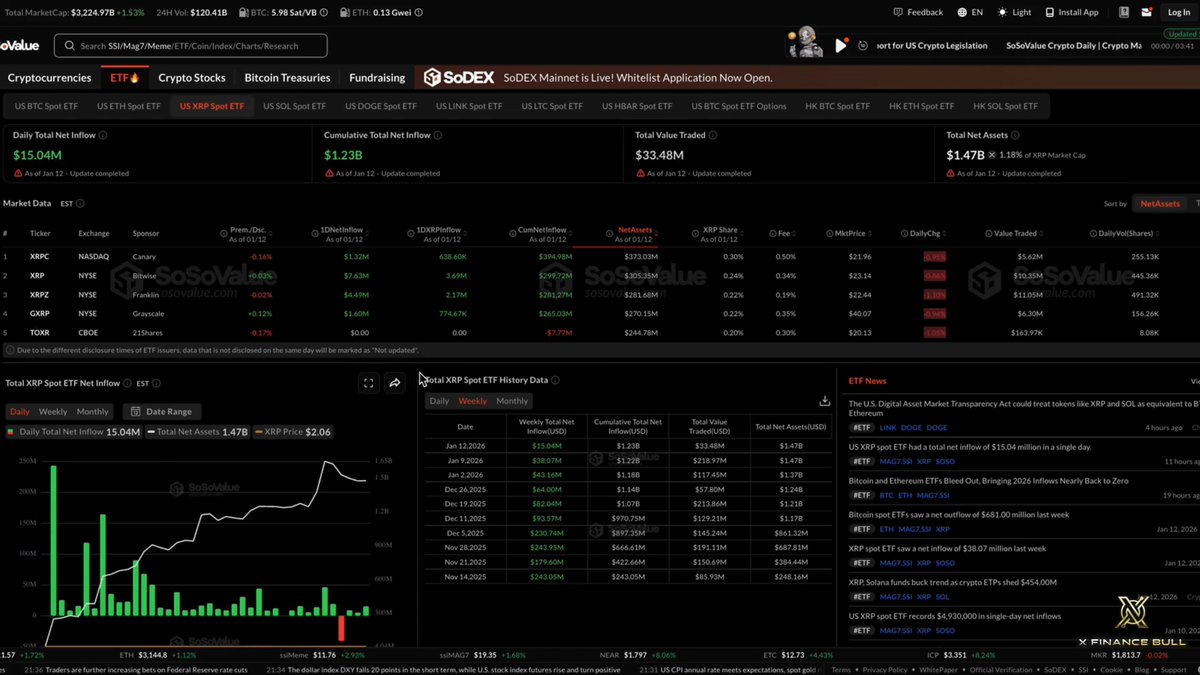Click info icon beside Total Value Traded

pos(714,135)
